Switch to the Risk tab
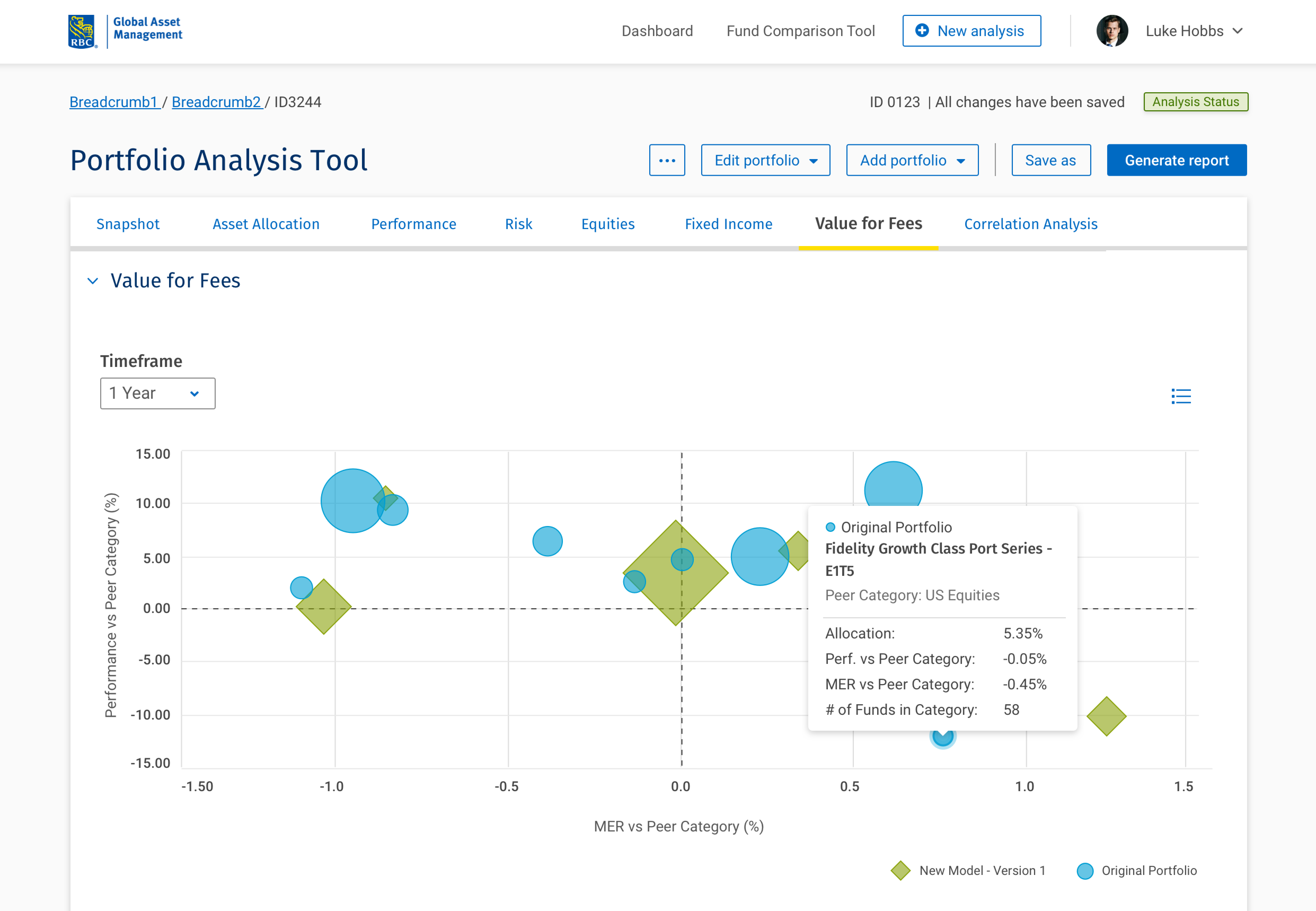The height and width of the screenshot is (911, 1316). tap(518, 224)
